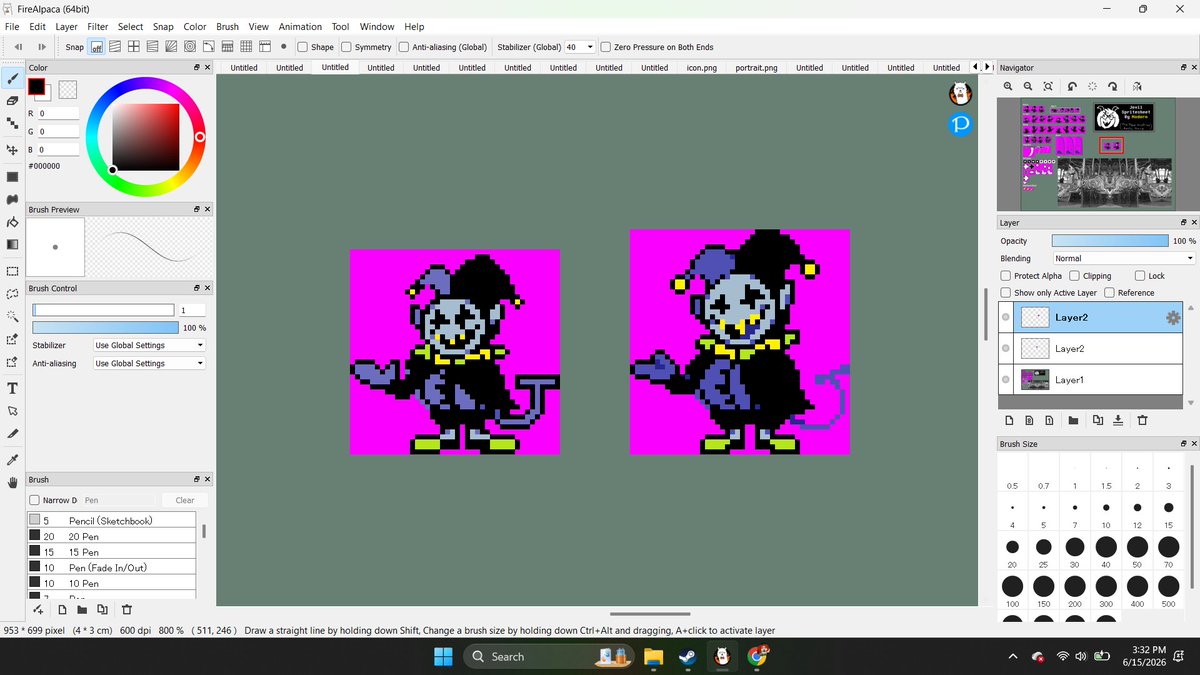Image resolution: width=1200 pixels, height=675 pixels.
Task: Select the Lasso selection tool
Action: (x=12, y=294)
